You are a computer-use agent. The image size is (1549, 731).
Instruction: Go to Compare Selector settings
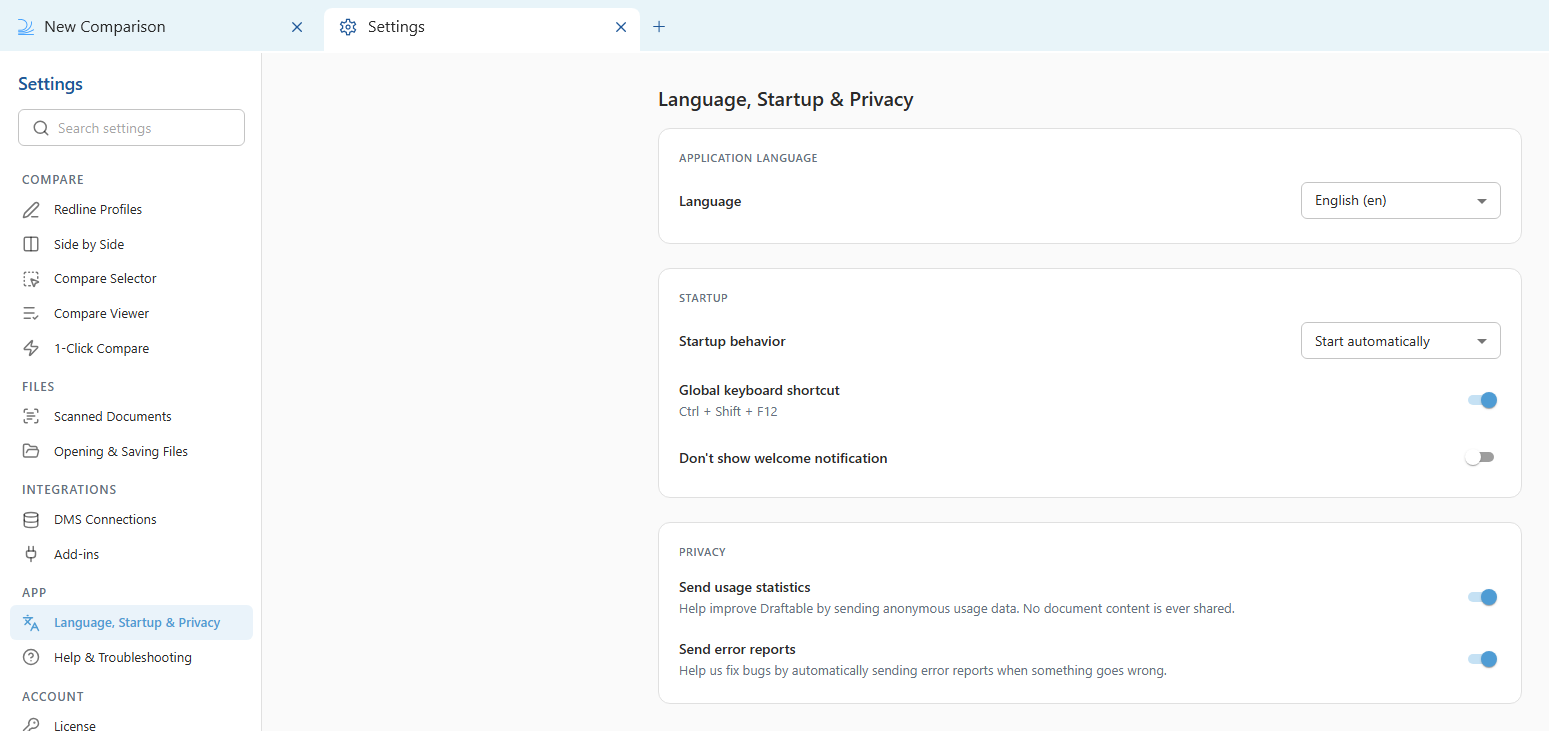pos(131,279)
